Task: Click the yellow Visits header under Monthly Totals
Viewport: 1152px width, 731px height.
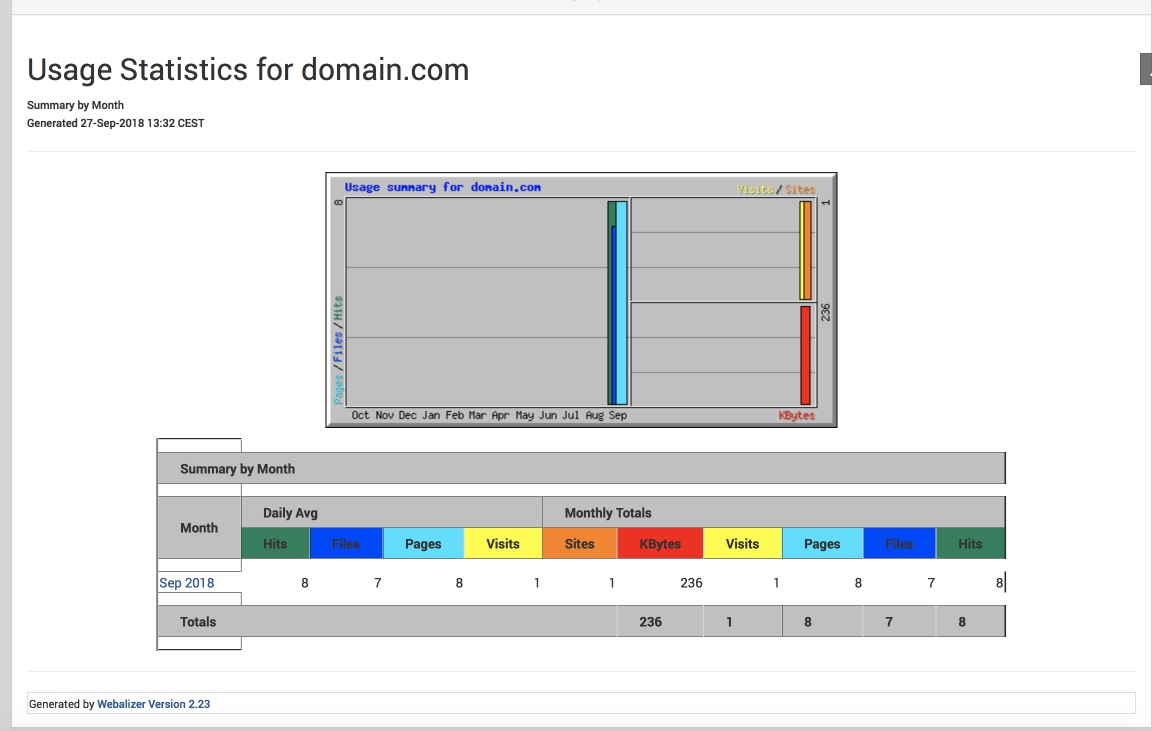Action: pos(742,544)
